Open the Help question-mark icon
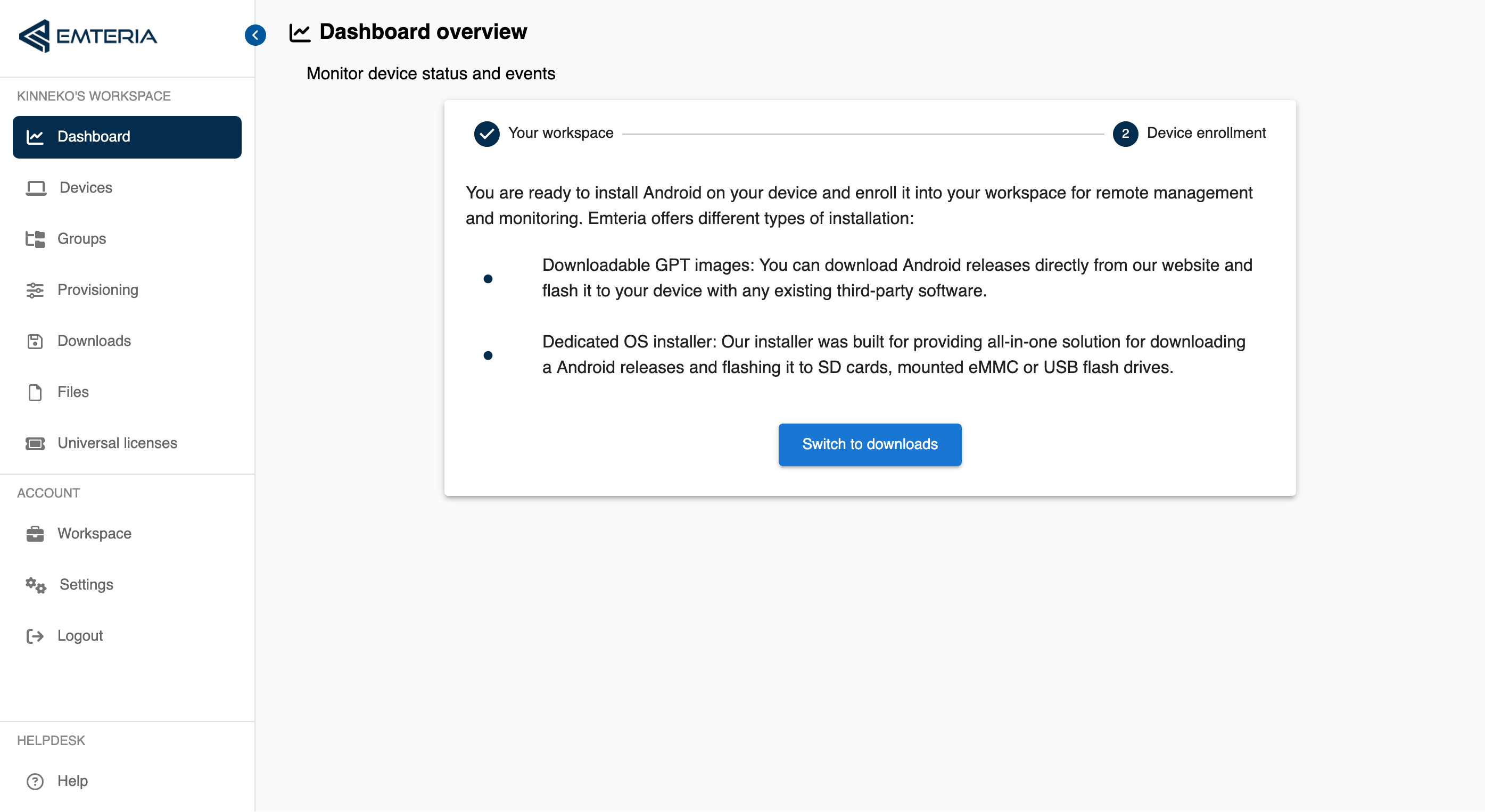Viewport: 1485px width, 812px height. (x=35, y=782)
